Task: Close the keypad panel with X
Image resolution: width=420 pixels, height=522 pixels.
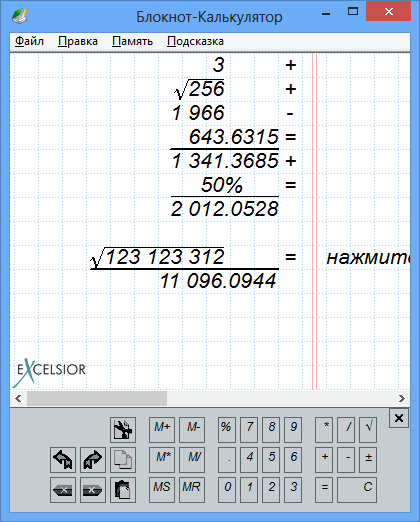Action: pyautogui.click(x=399, y=418)
